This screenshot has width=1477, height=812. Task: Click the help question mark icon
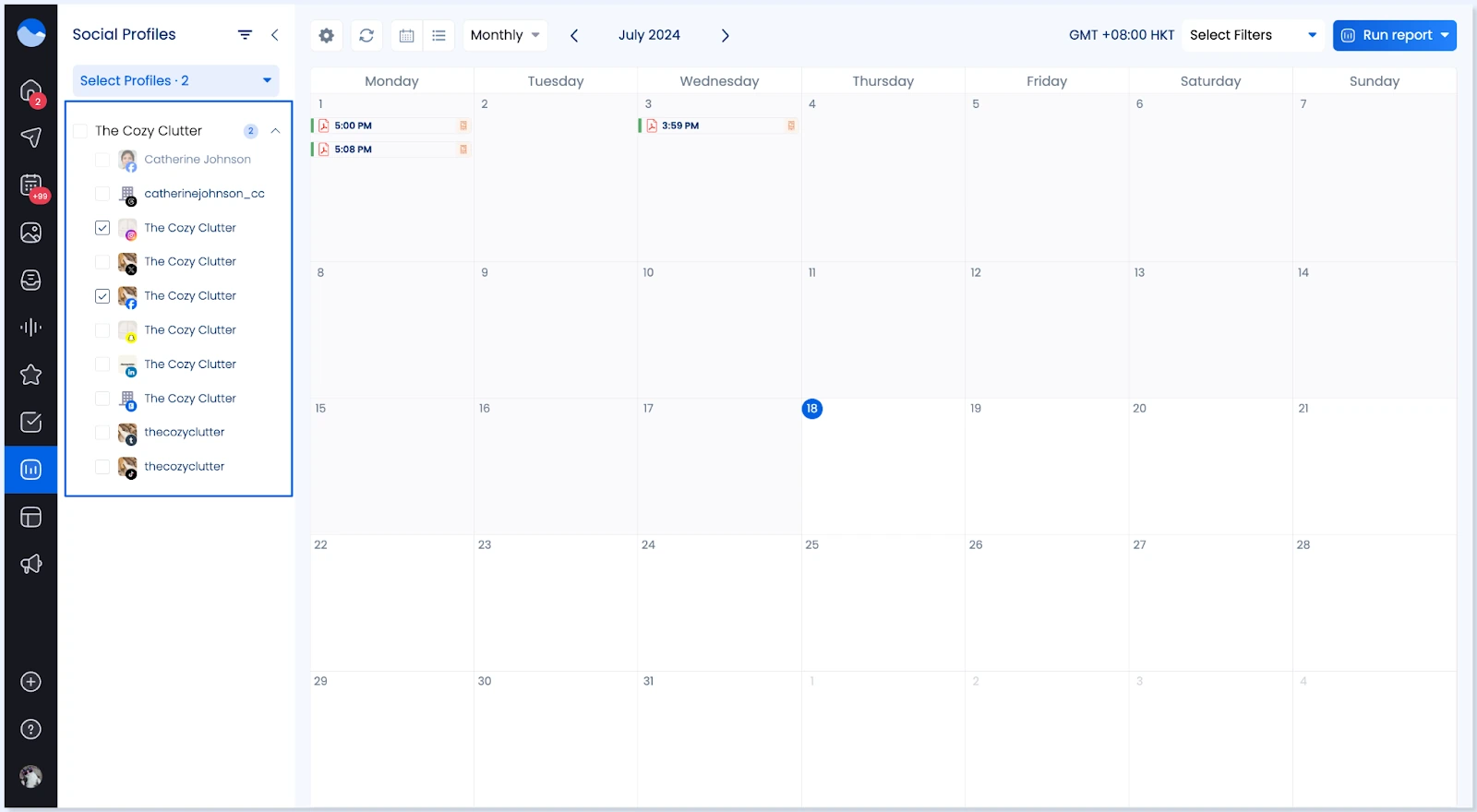[x=30, y=729]
